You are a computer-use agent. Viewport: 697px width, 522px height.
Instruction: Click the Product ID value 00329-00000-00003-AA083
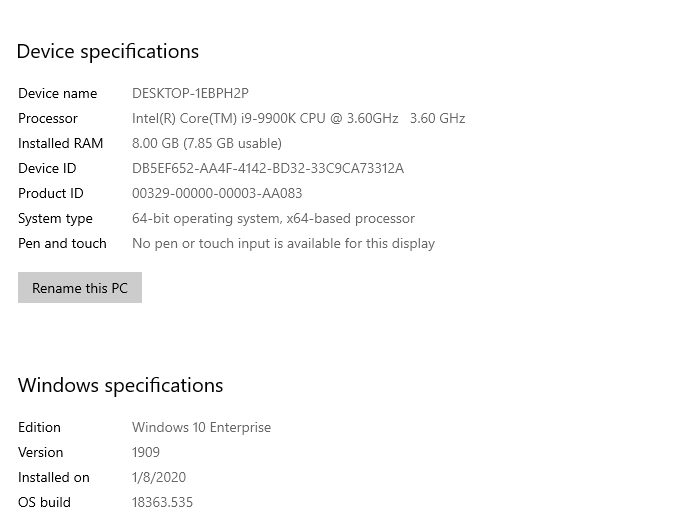click(x=217, y=194)
